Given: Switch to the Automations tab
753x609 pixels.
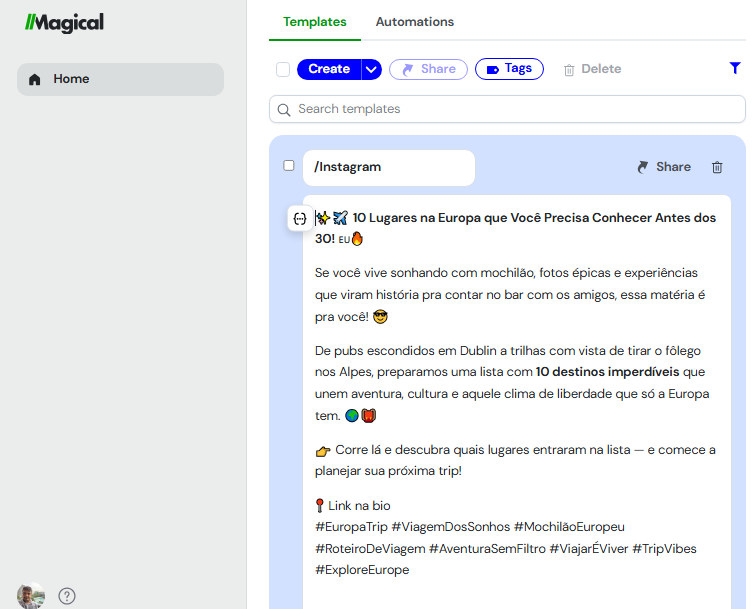Looking at the screenshot, I should tap(414, 22).
